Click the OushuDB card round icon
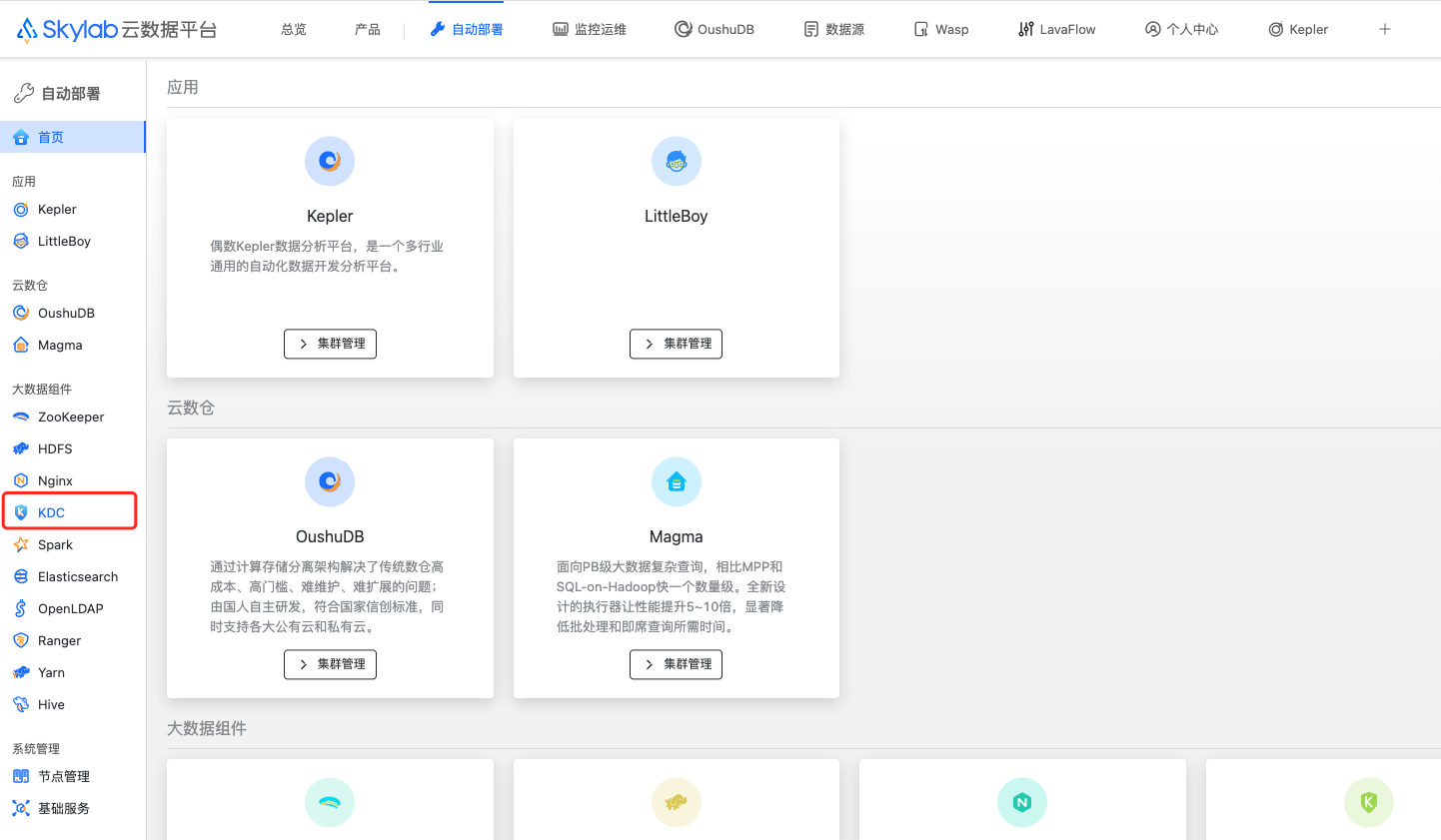 click(330, 481)
